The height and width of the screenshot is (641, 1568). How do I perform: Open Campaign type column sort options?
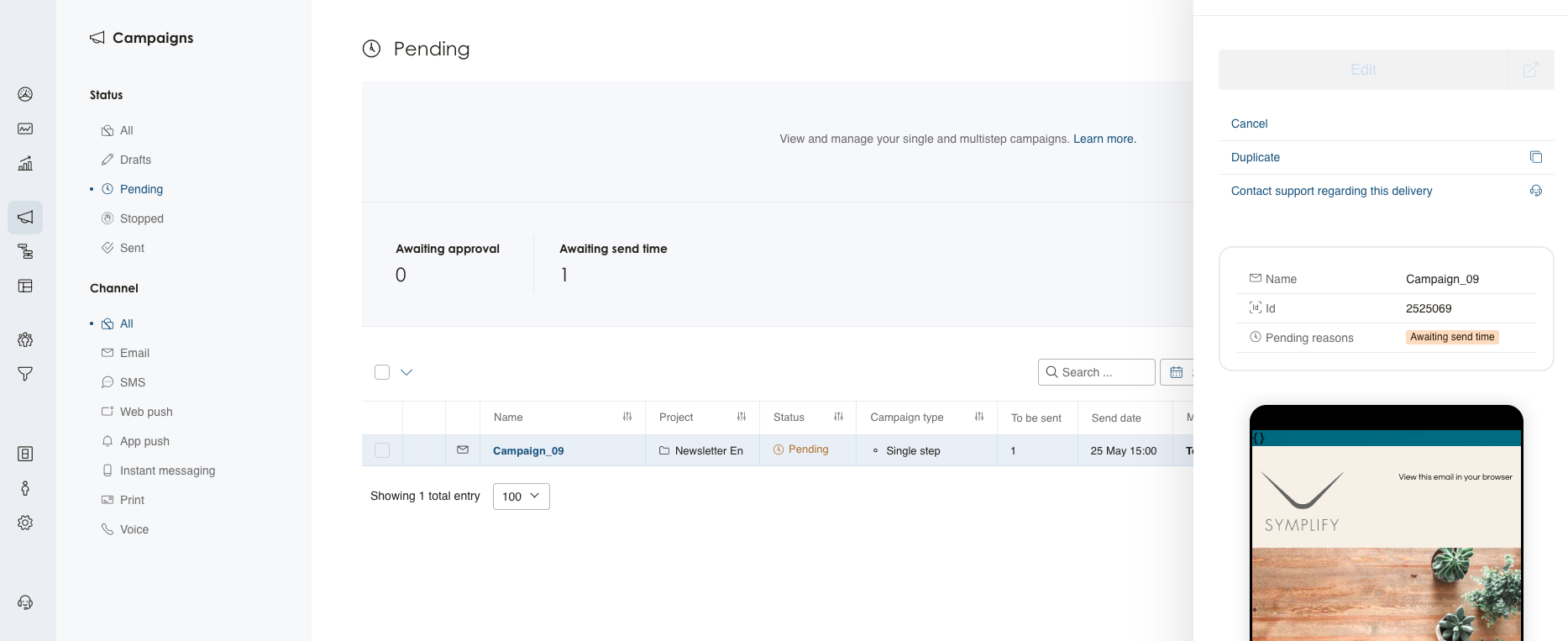pyautogui.click(x=978, y=418)
